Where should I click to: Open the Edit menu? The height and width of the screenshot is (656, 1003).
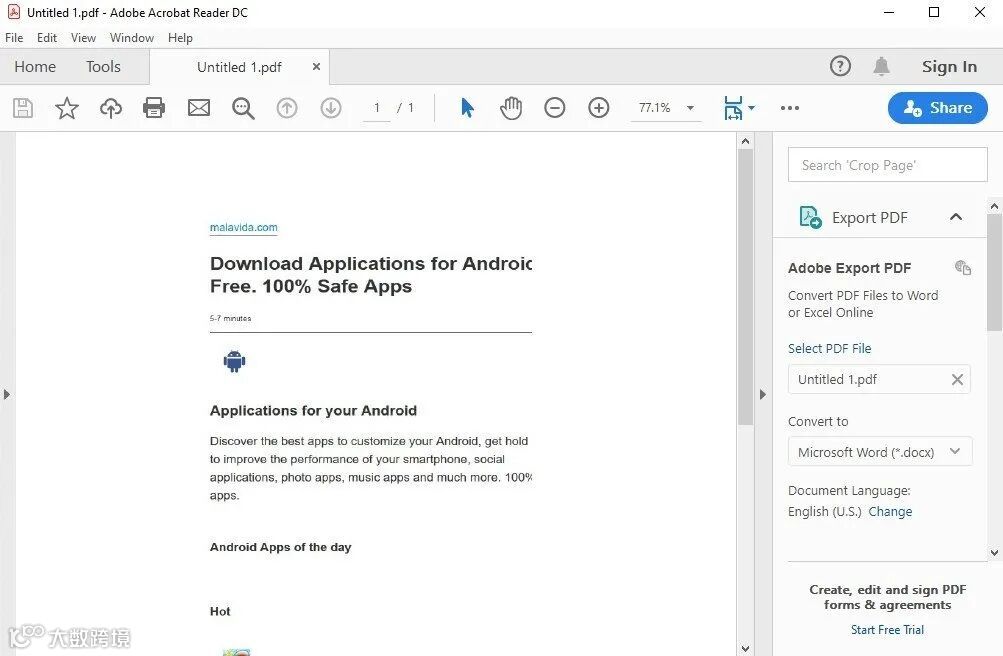coord(47,38)
